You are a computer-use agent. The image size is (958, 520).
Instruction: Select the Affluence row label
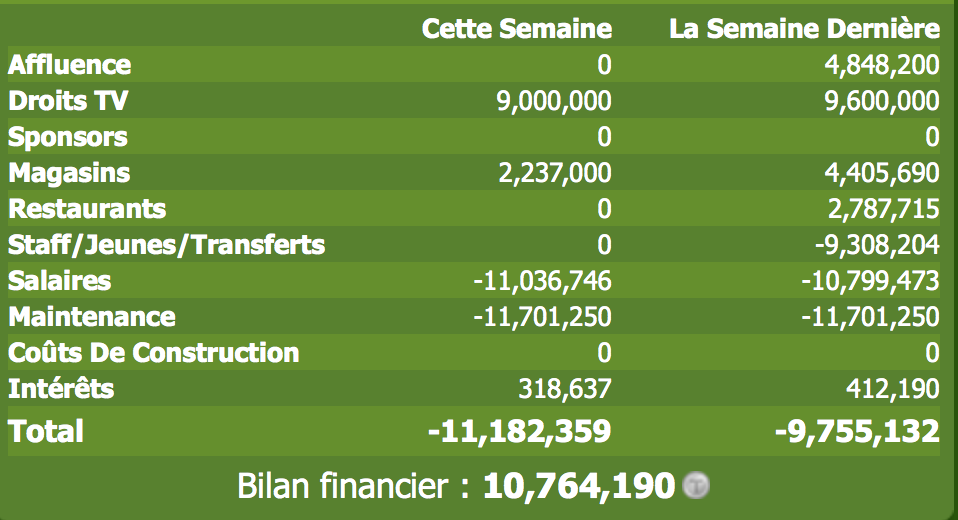coord(69,65)
